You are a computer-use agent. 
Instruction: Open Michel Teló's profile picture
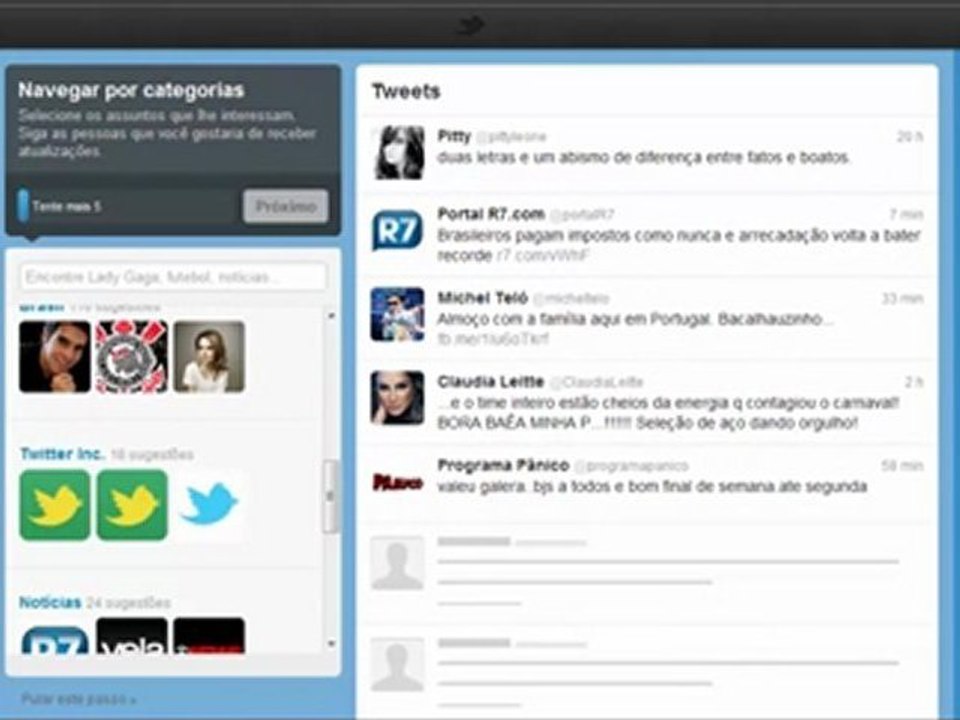coord(398,314)
